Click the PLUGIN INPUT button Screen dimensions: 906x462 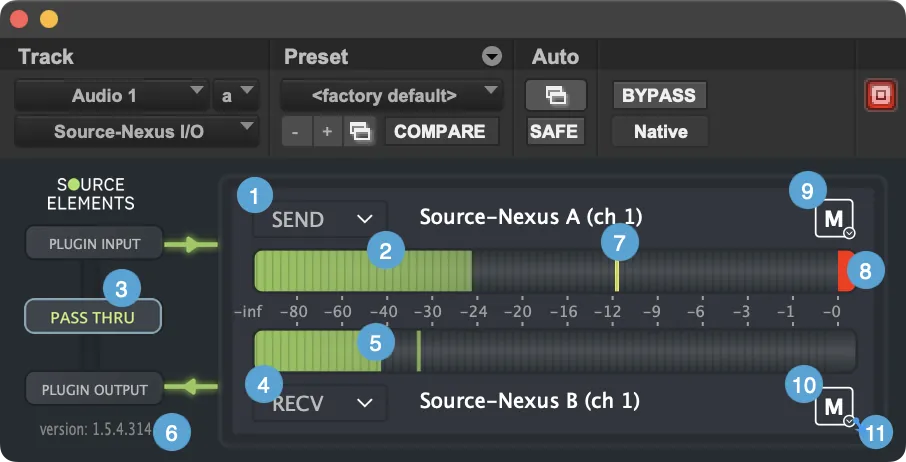pyautogui.click(x=94, y=244)
